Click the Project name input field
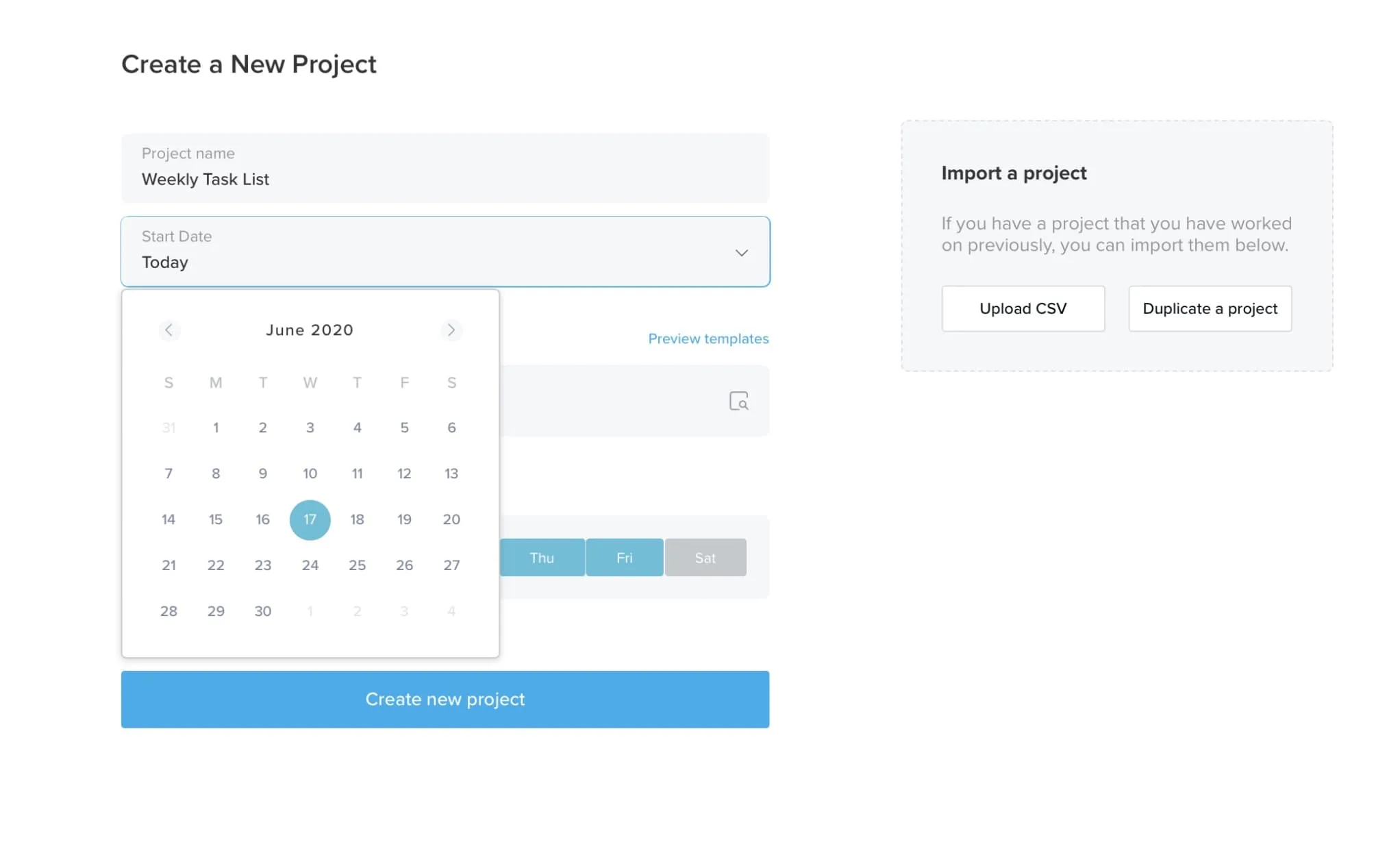 pyautogui.click(x=444, y=167)
